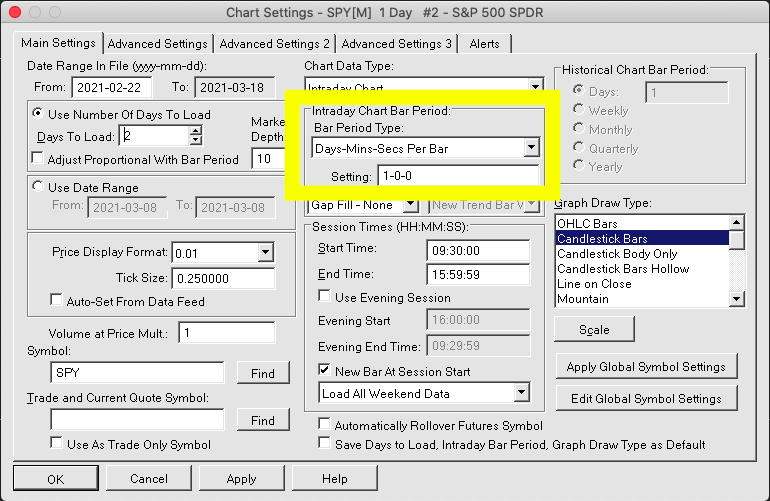
Task: Click the Days To Load field
Action: (x=154, y=136)
